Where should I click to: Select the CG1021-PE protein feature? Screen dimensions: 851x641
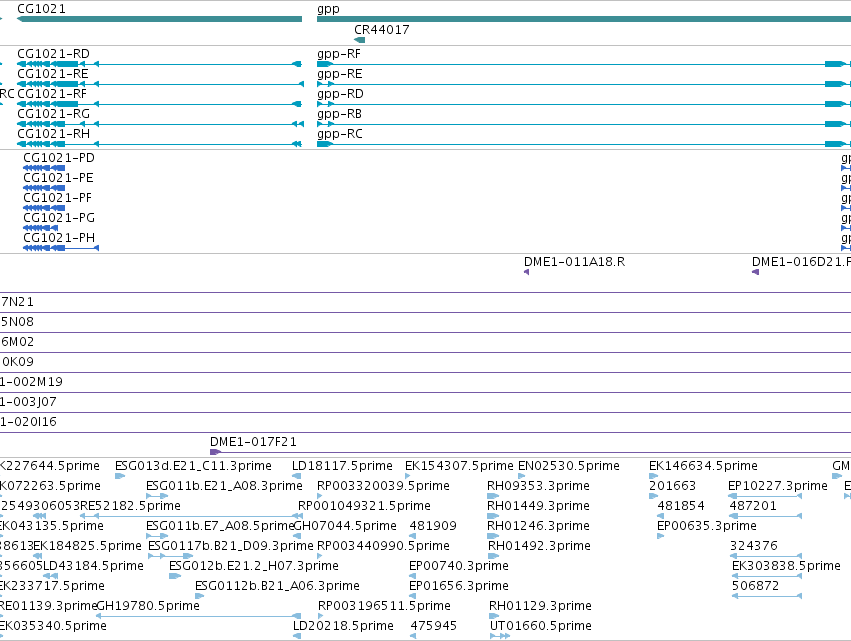click(x=44, y=188)
